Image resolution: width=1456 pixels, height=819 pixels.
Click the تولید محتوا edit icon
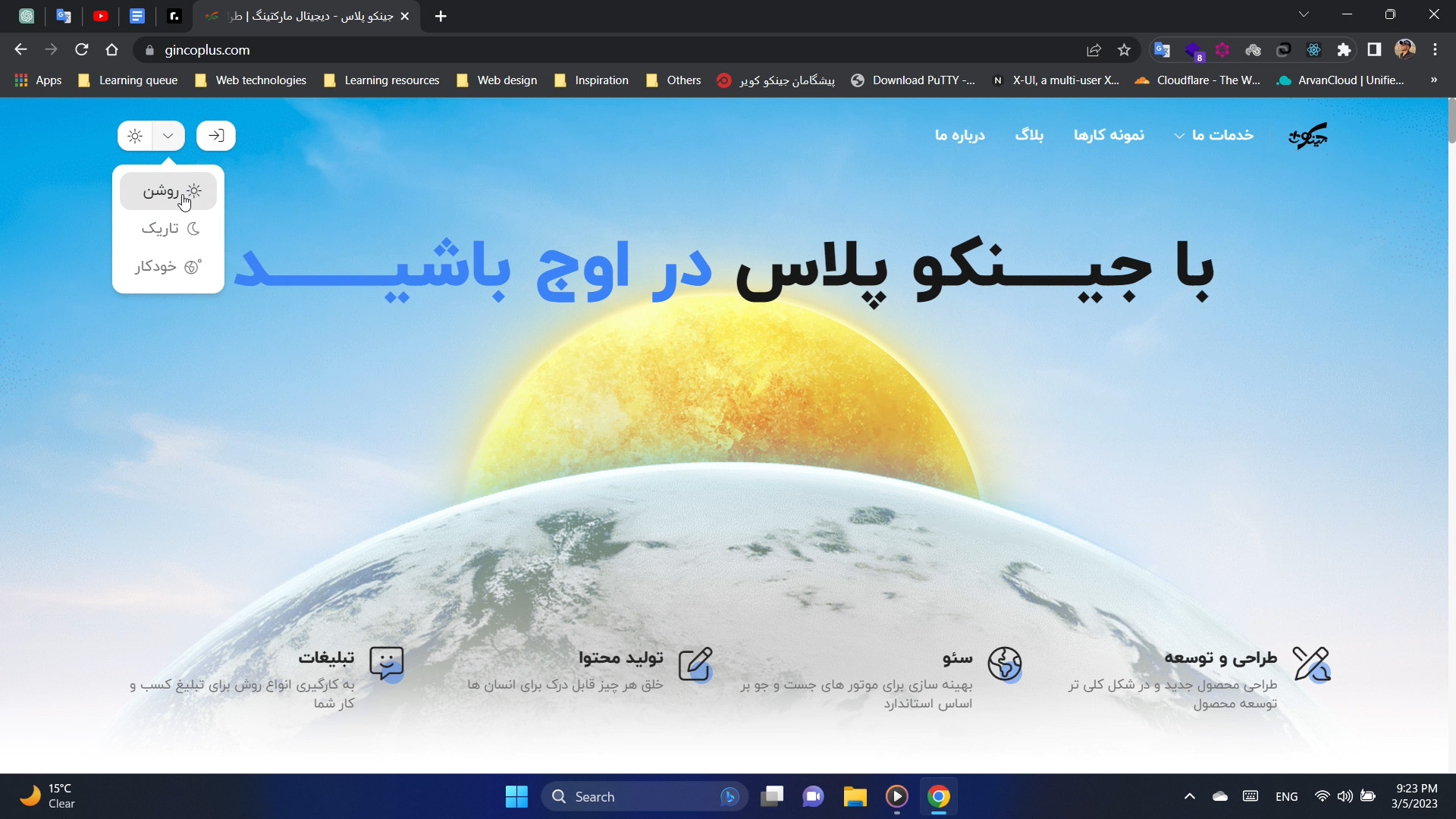click(x=695, y=664)
